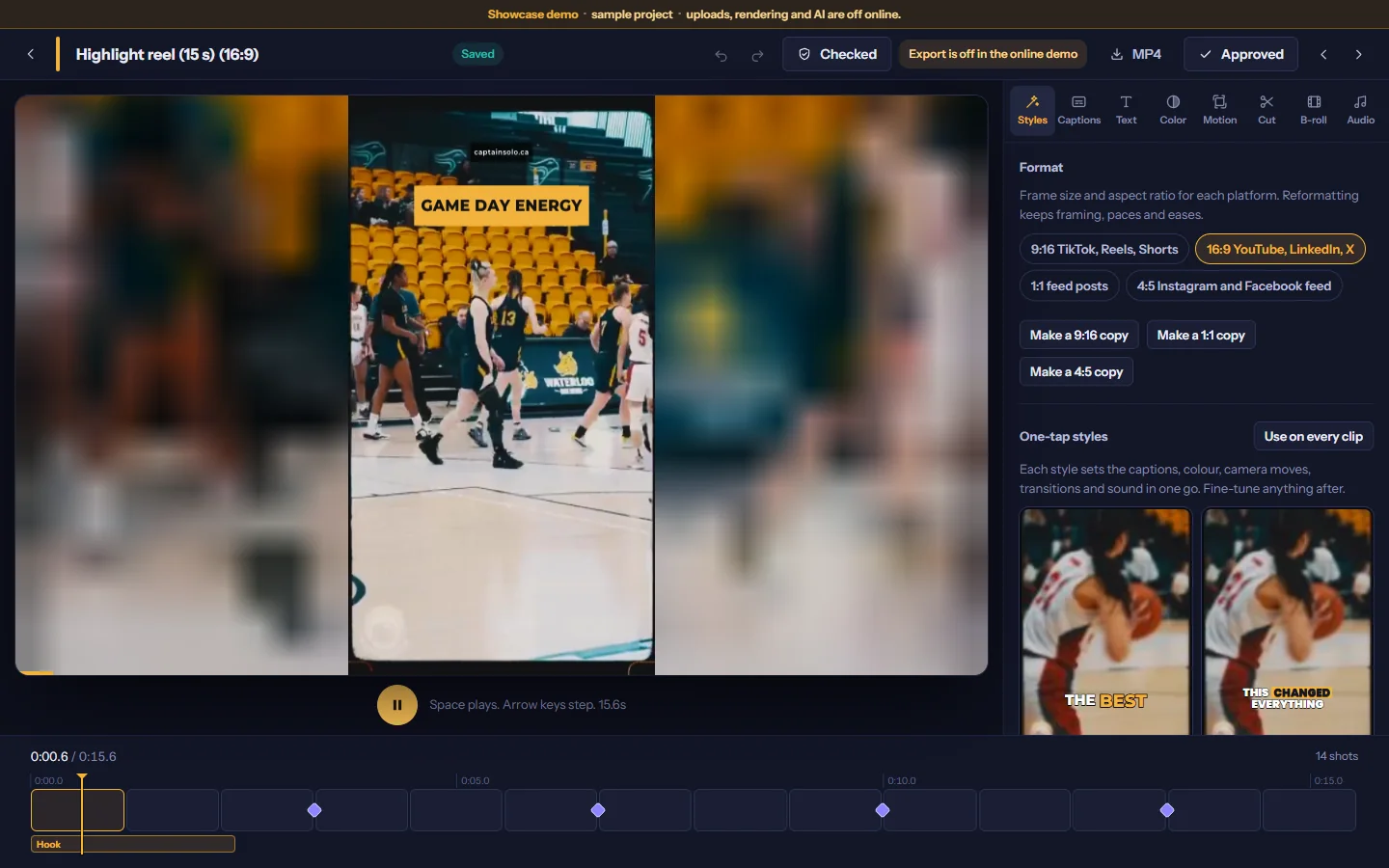Undo the last edit
The height and width of the screenshot is (868, 1389).
721,55
